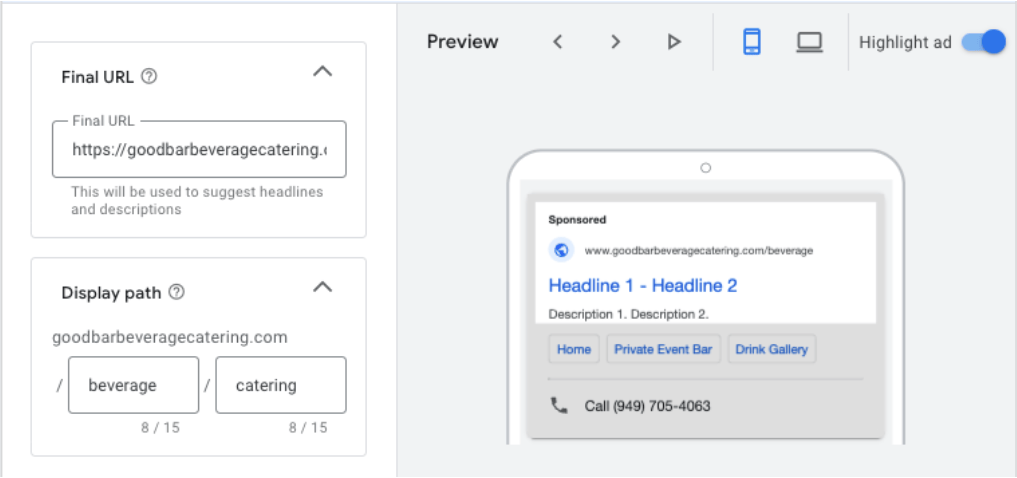1017x478 pixels.
Task: Click the Home sitelink in preview
Action: click(x=574, y=349)
